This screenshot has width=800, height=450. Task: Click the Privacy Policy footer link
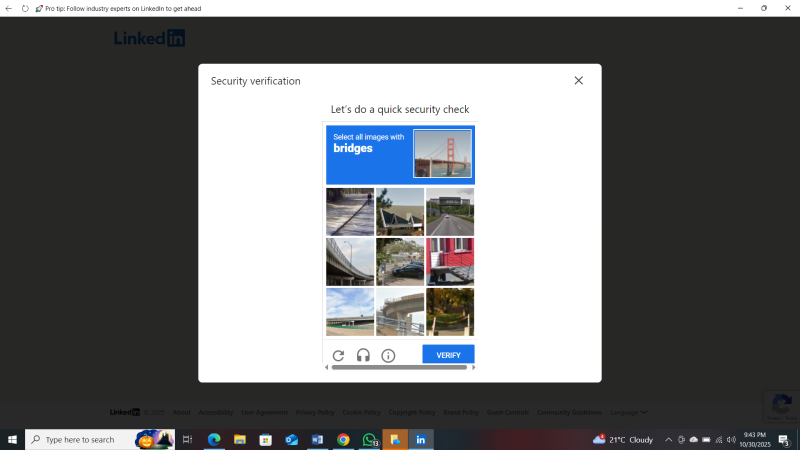tap(314, 412)
